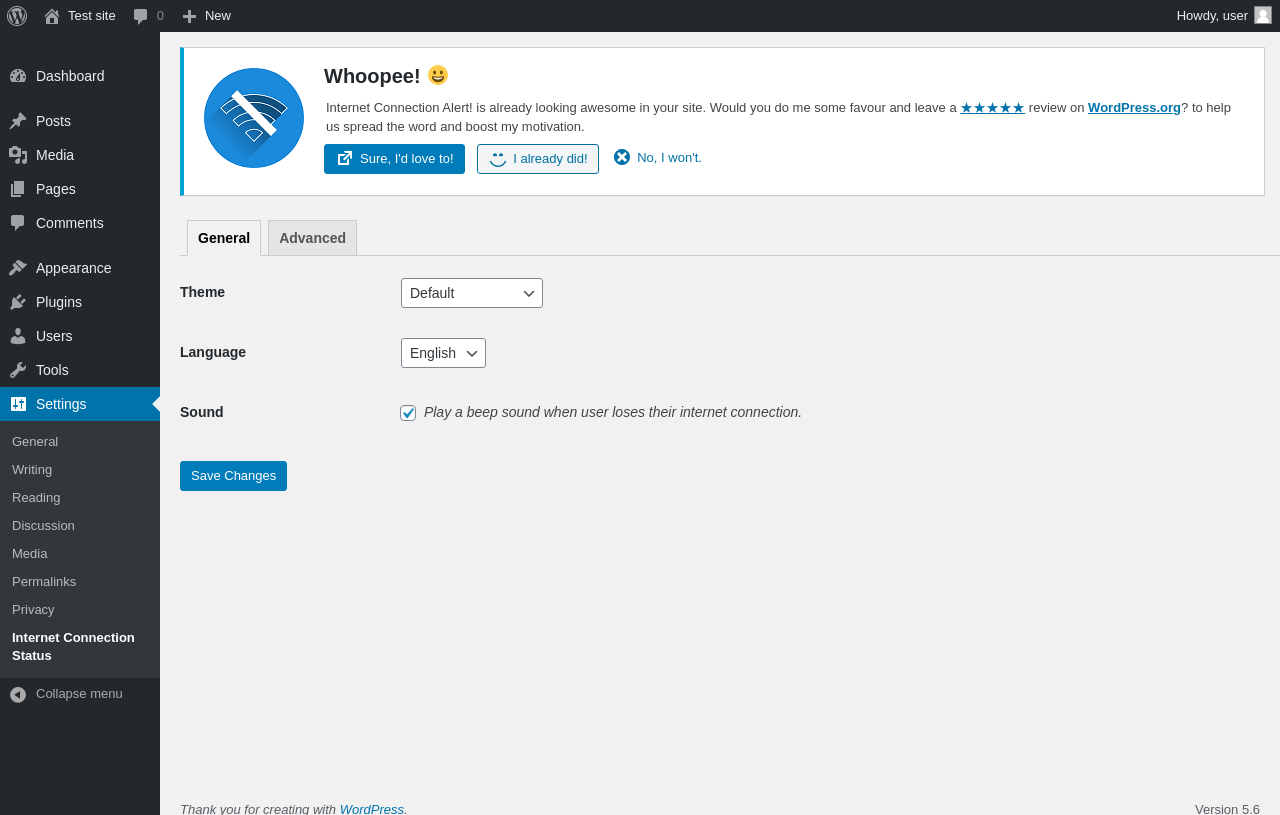Click the Appearance paintbrush icon
Screen dimensions: 1280x815
(x=18, y=268)
